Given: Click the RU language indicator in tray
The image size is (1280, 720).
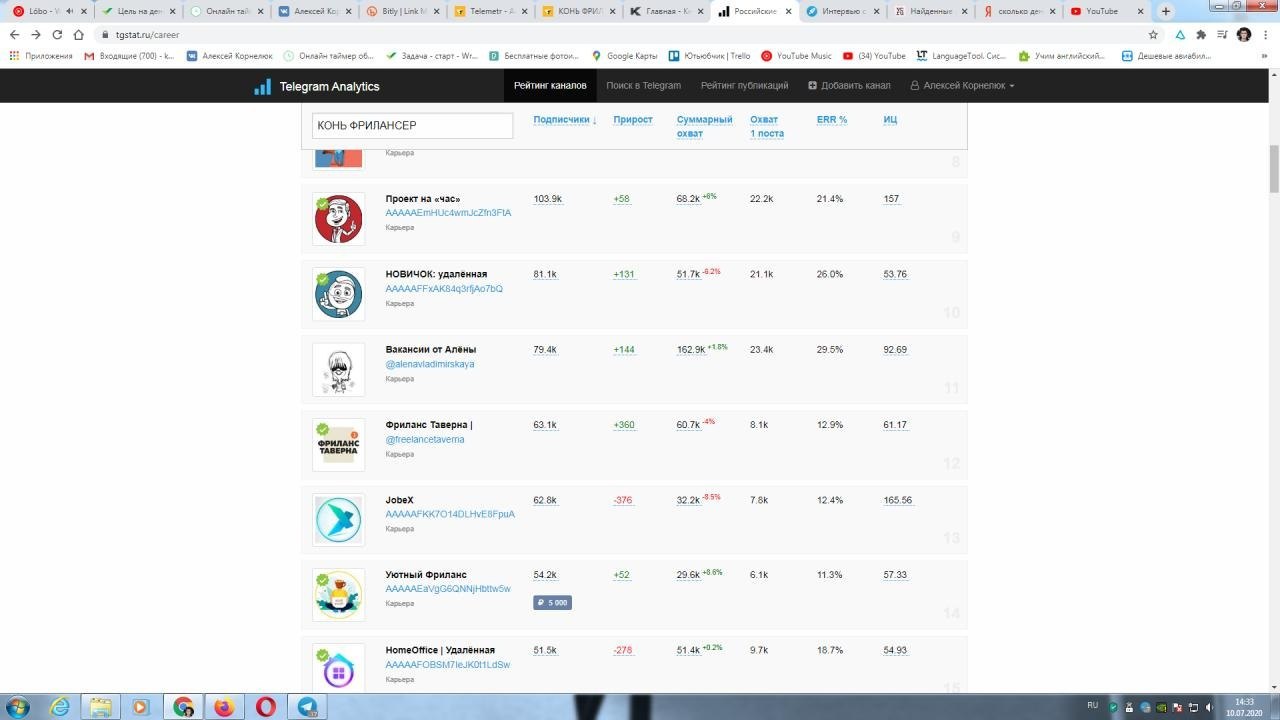Looking at the screenshot, I should pos(1092,705).
